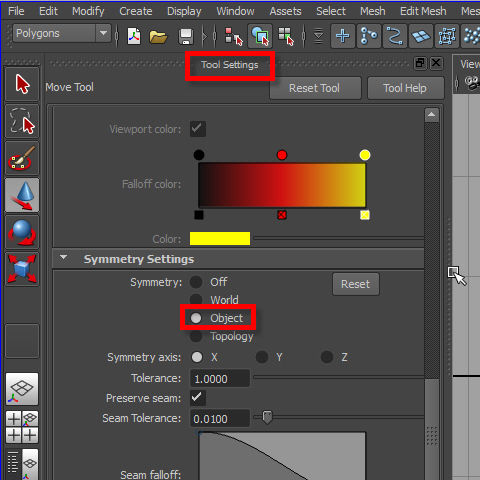Click the Seam Tolerance slider handle
This screenshot has width=480, height=480.
click(267, 417)
